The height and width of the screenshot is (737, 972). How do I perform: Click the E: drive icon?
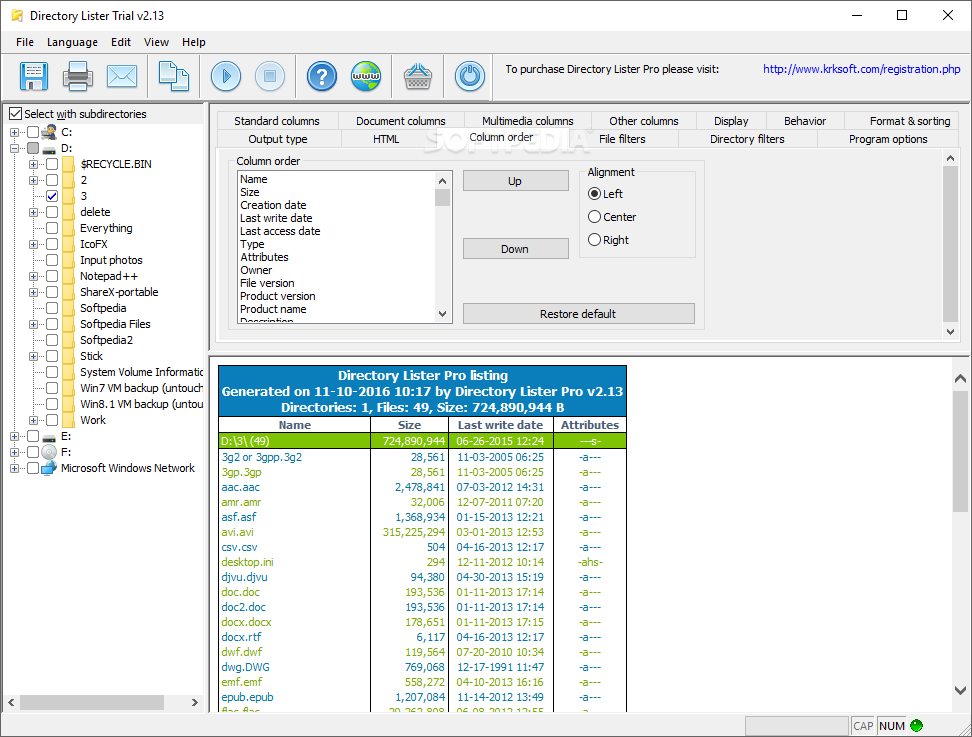(x=49, y=436)
